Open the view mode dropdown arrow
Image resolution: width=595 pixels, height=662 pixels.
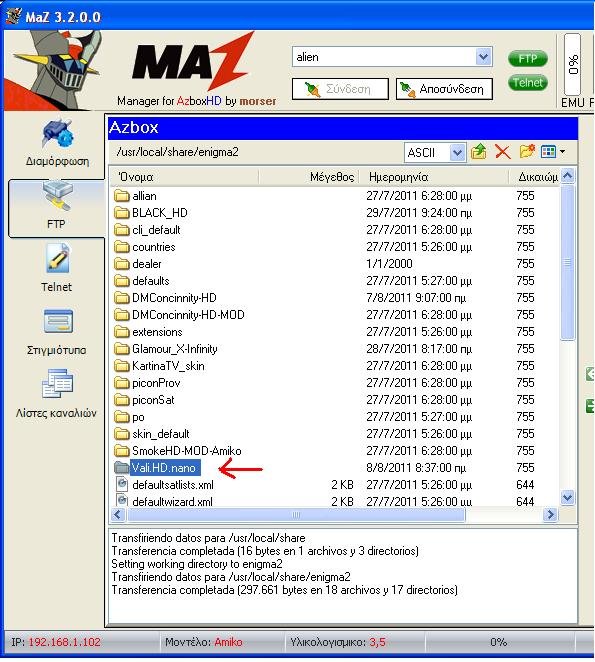click(562, 151)
